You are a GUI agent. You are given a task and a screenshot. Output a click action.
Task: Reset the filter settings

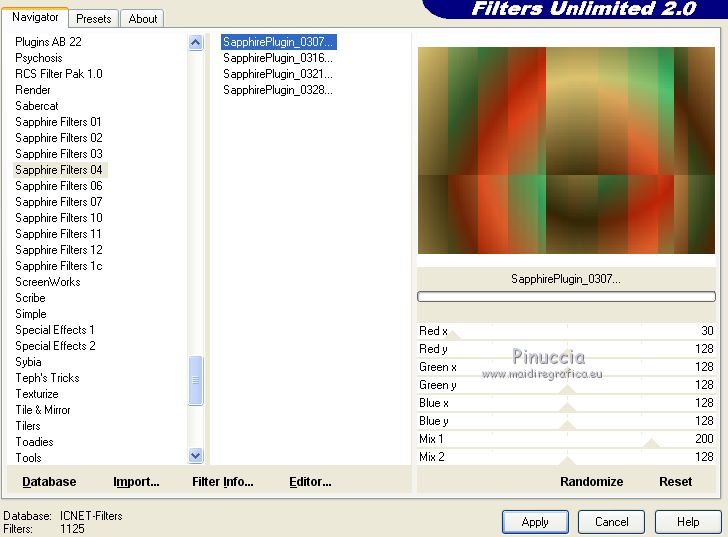(x=676, y=482)
